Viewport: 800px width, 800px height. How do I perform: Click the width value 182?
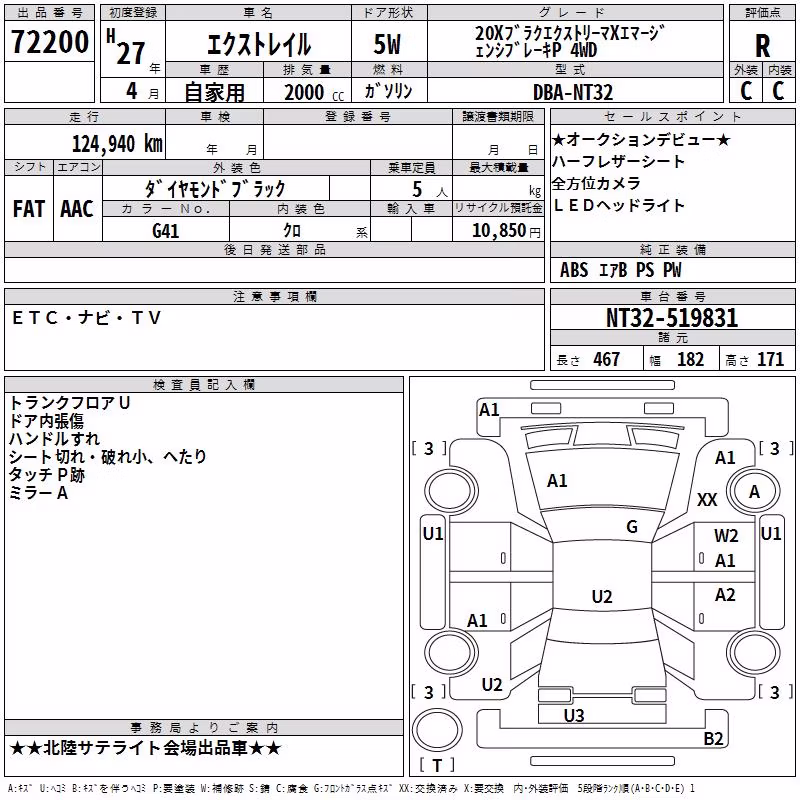[x=690, y=359]
